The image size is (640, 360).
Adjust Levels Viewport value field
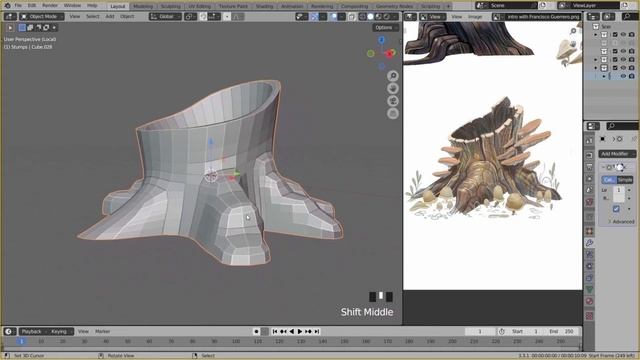point(619,190)
